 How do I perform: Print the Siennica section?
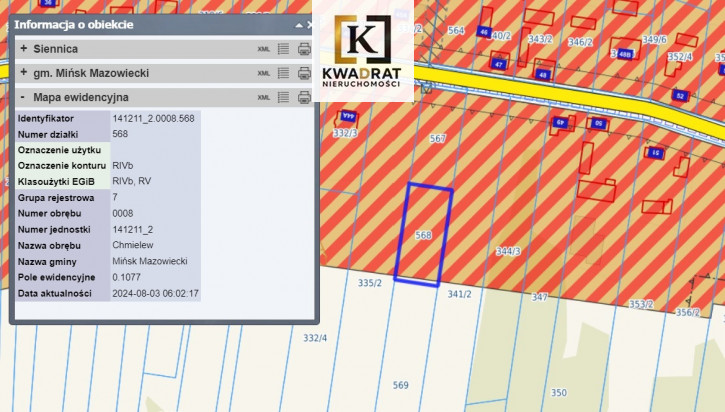tap(304, 49)
